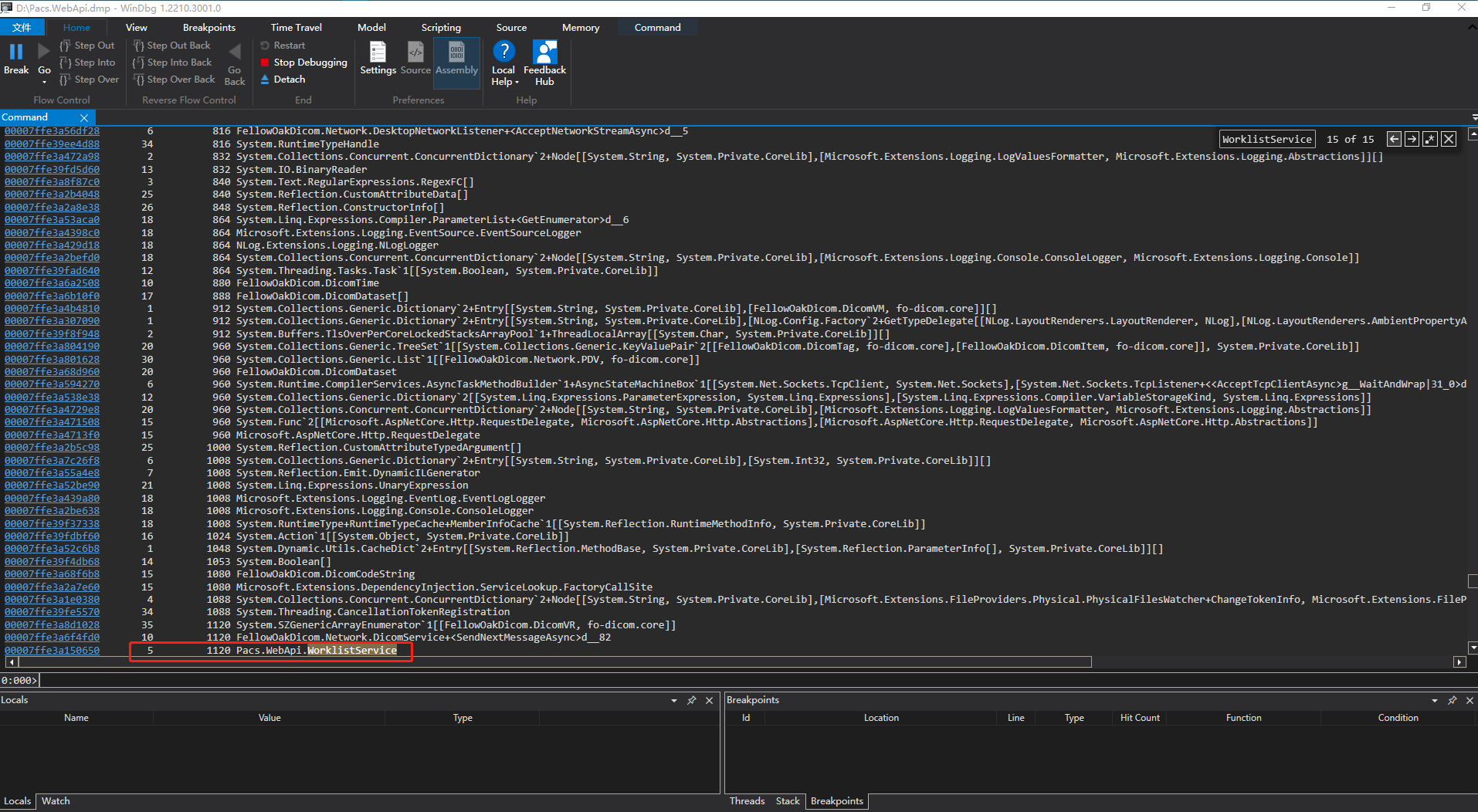This screenshot has width=1478, height=812.
Task: Pin the Breakpoints panel
Action: [1452, 700]
